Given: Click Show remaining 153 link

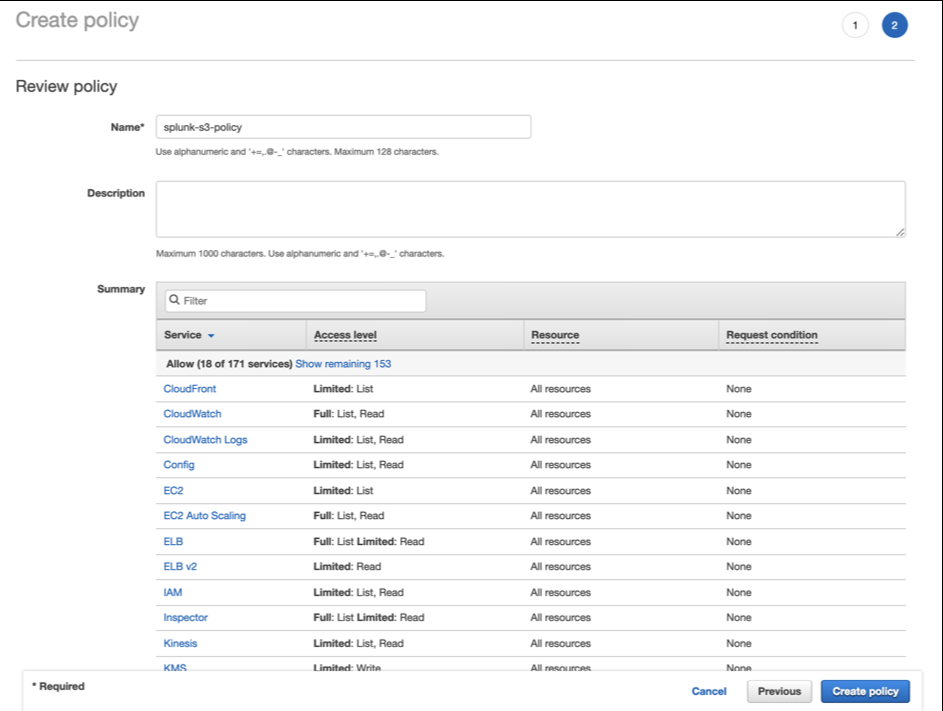Looking at the screenshot, I should tap(343, 364).
